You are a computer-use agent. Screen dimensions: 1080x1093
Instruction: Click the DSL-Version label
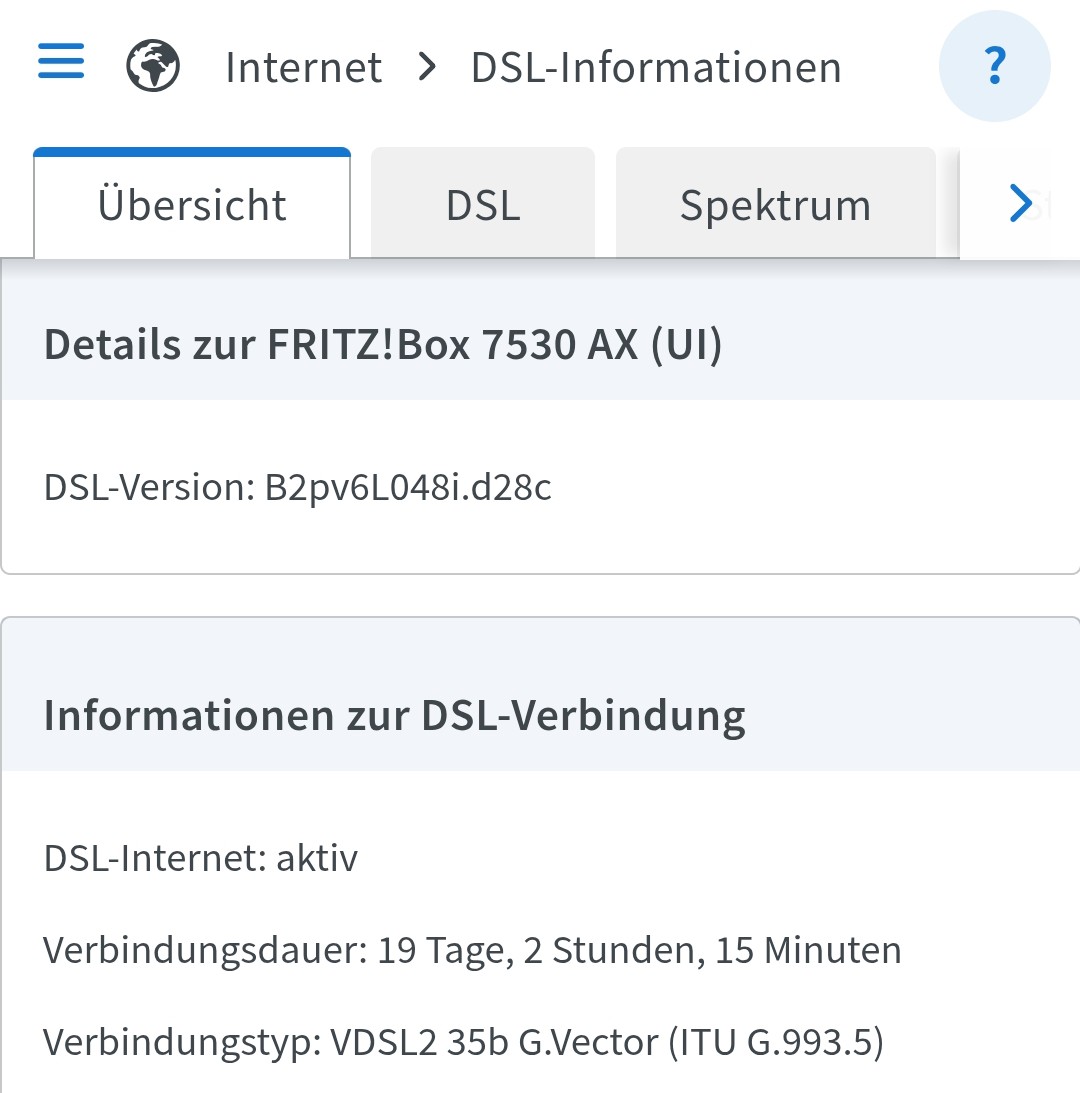point(149,487)
